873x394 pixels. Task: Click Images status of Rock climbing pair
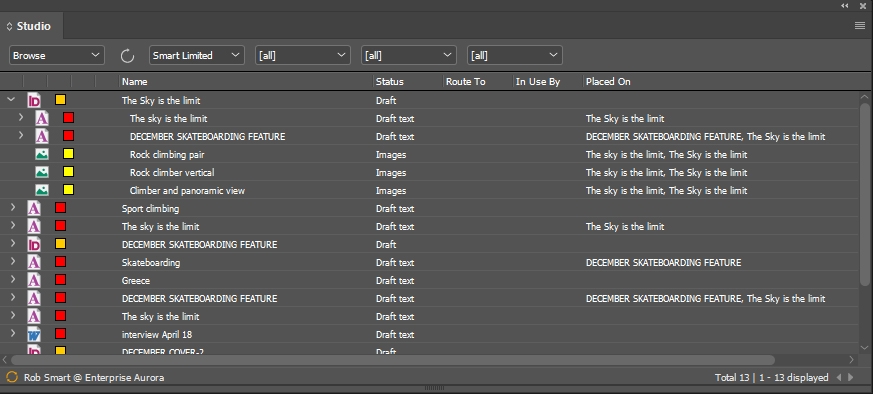point(391,155)
